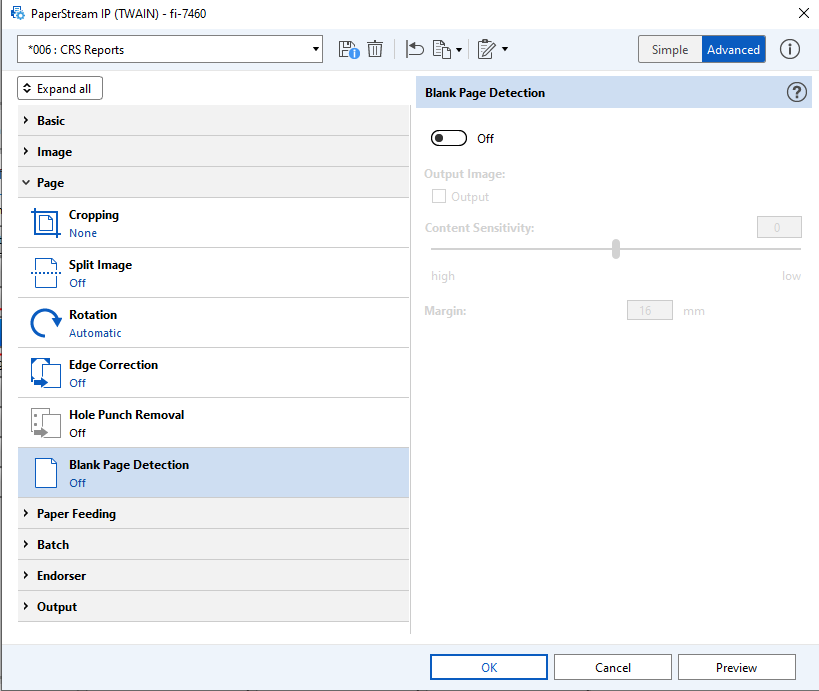Open the information icon at top right

click(790, 49)
